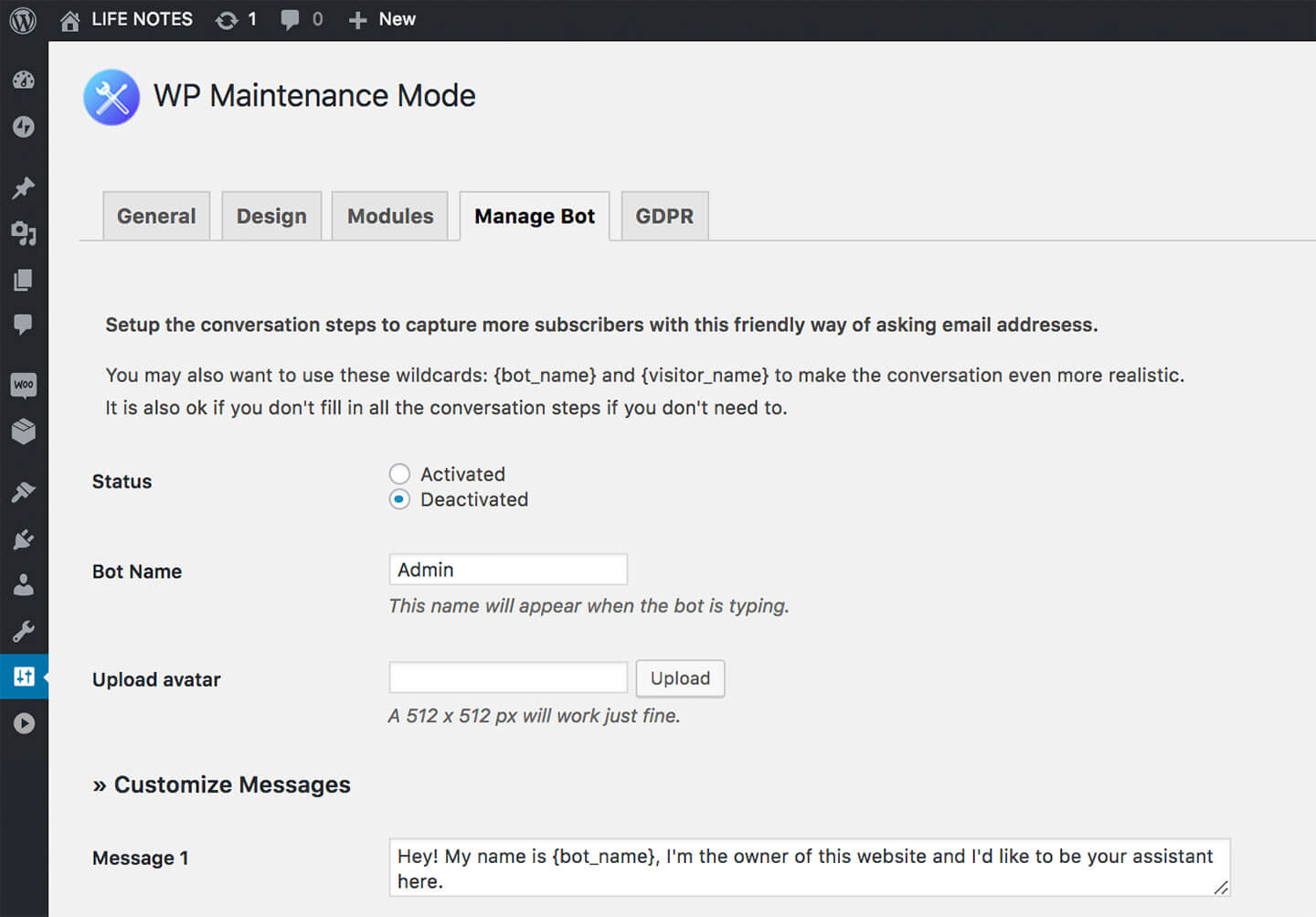This screenshot has height=917, width=1316.
Task: Open the Jetpack lightning circle sidebar icon
Action: [24, 127]
